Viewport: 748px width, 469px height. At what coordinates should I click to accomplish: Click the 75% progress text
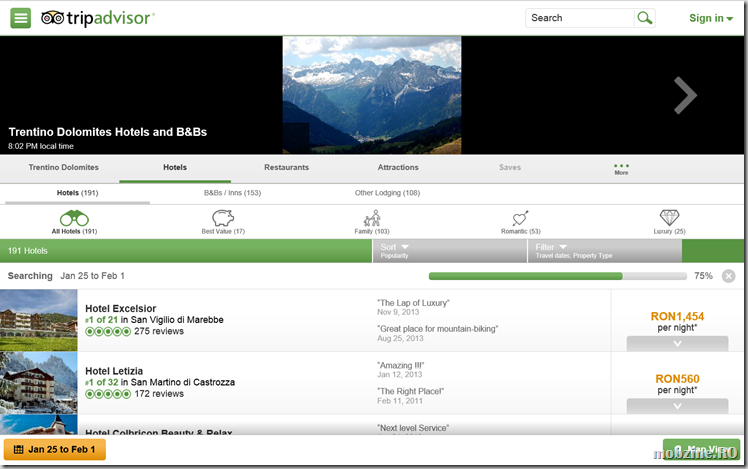(x=703, y=276)
